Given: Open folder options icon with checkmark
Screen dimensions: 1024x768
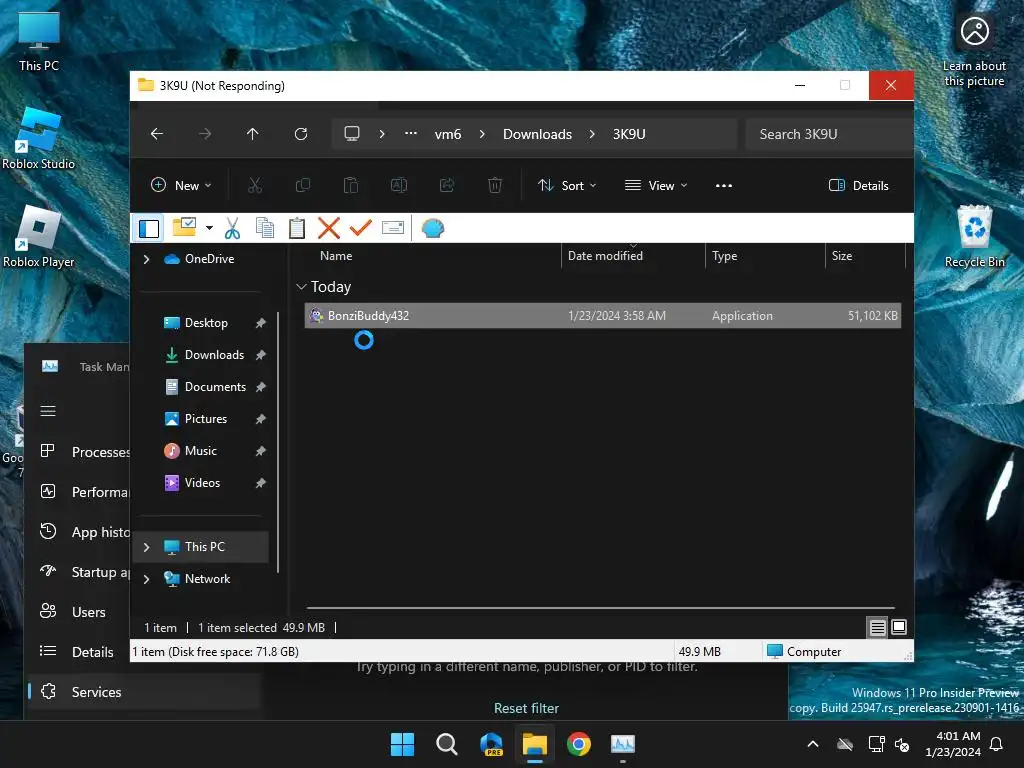Looking at the screenshot, I should click(184, 227).
